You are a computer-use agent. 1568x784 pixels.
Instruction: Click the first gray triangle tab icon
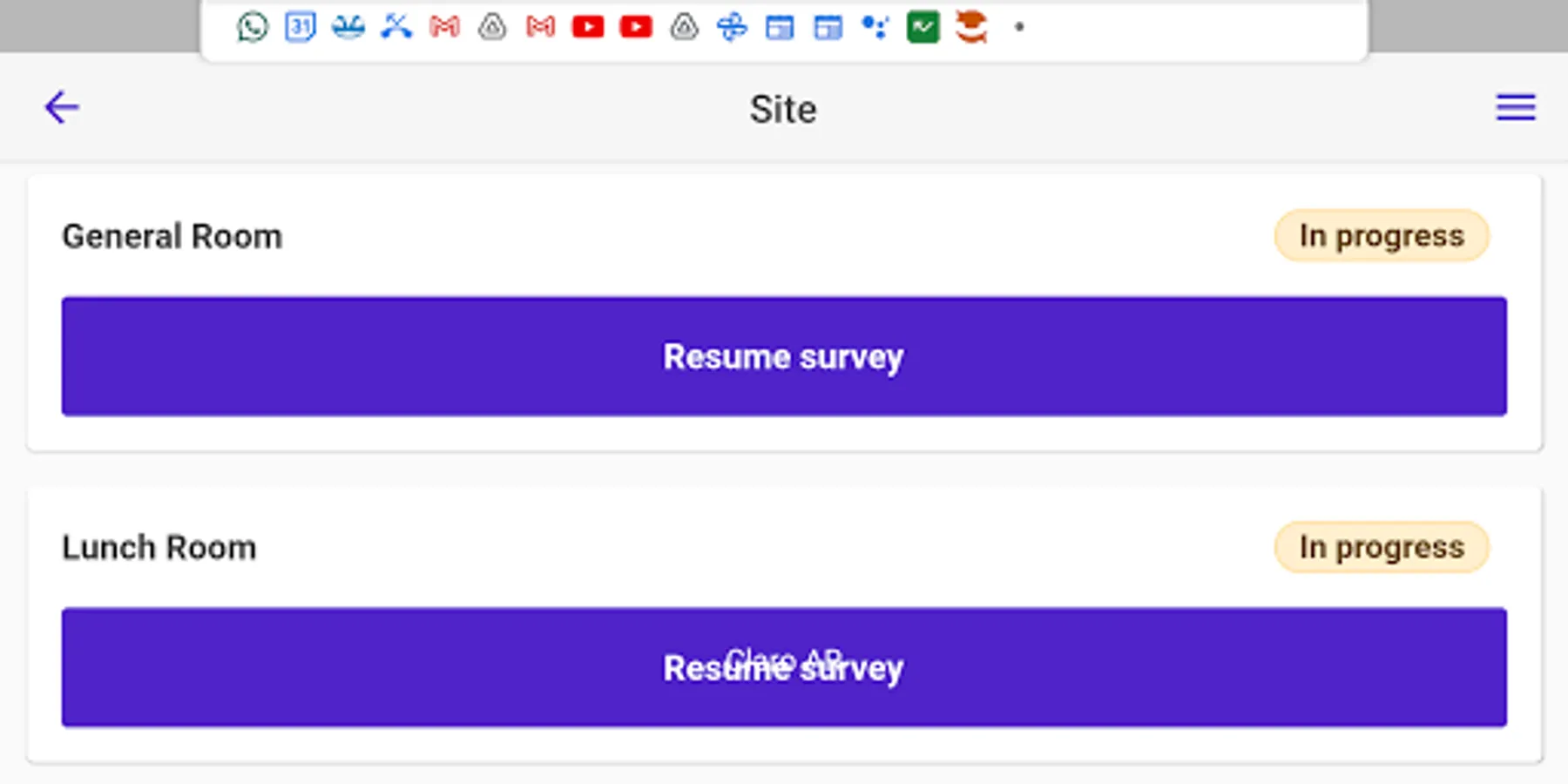coord(492,28)
